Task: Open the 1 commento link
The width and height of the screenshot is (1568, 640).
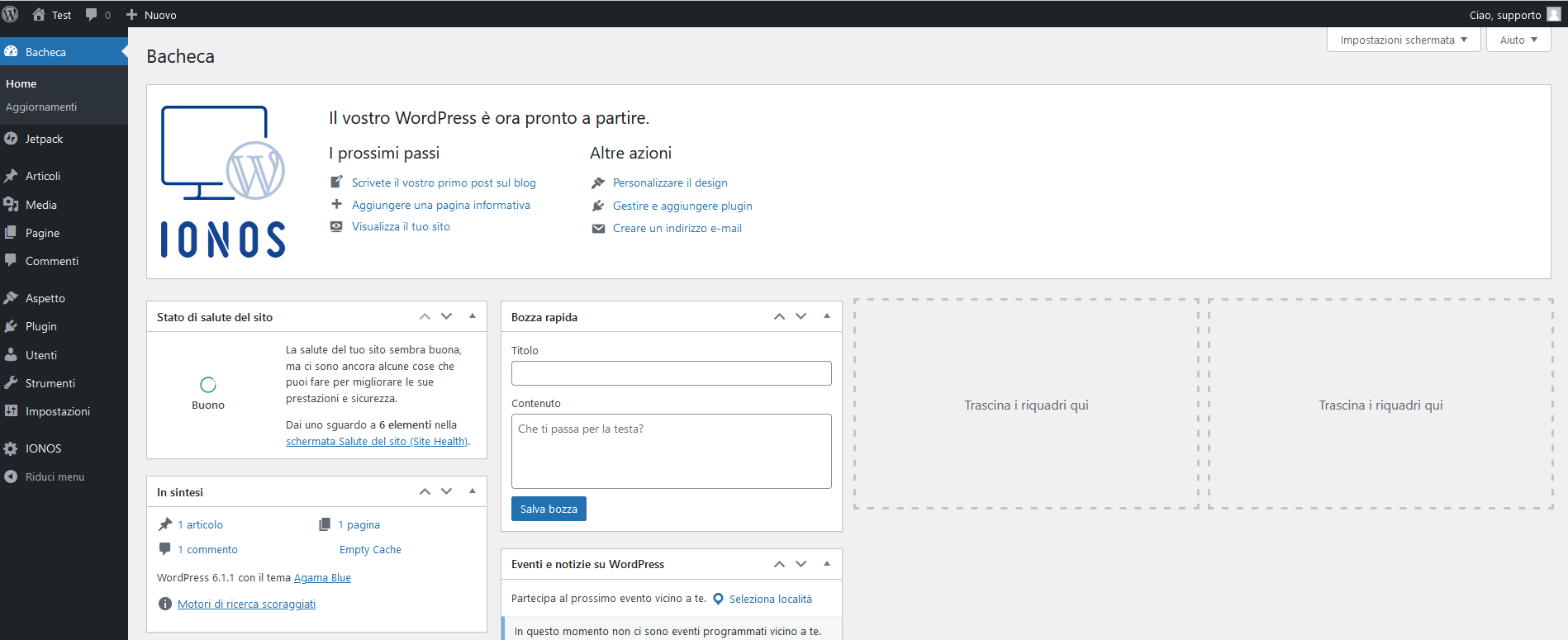Action: [207, 549]
